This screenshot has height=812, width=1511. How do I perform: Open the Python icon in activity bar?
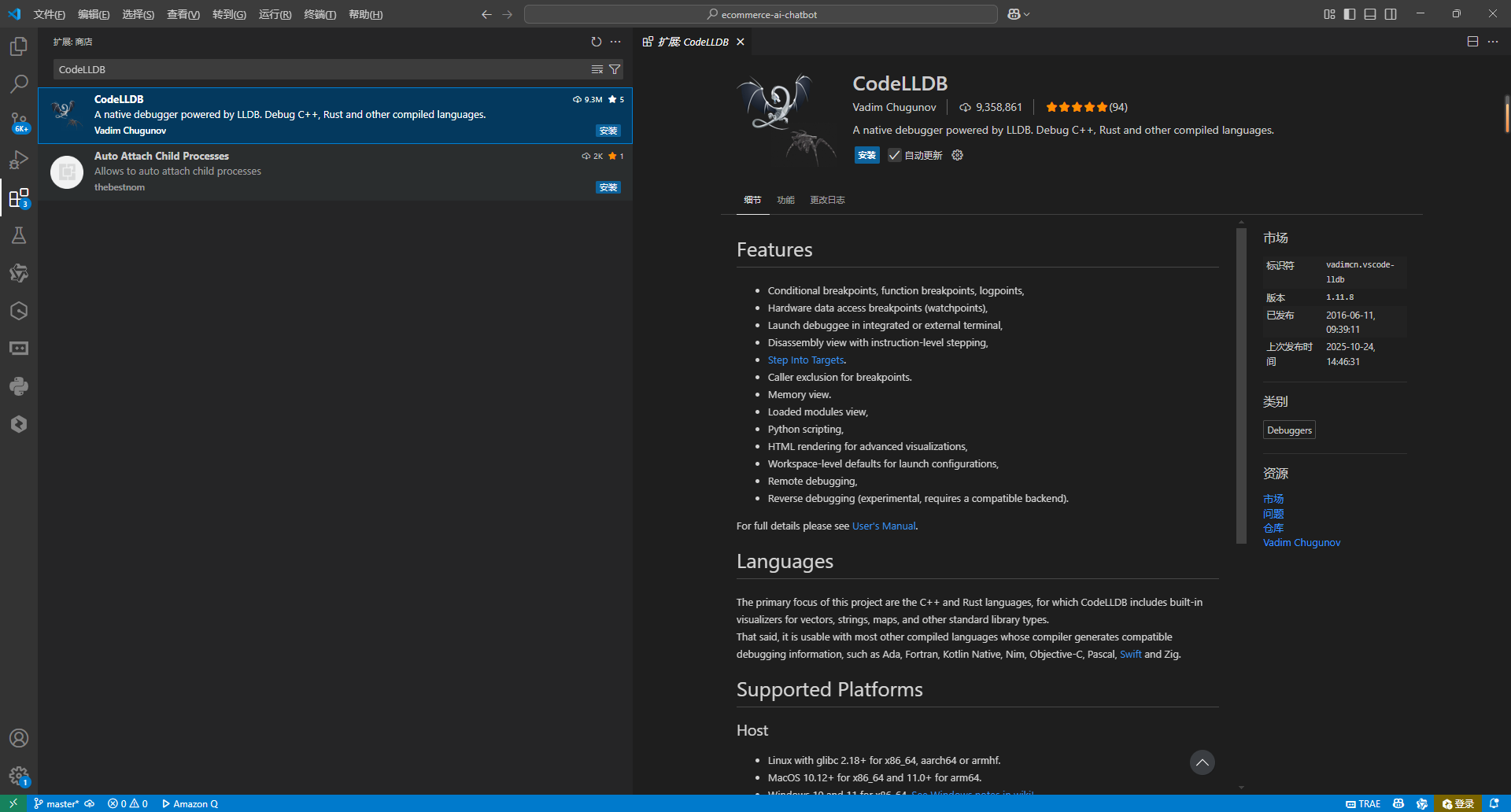[19, 386]
